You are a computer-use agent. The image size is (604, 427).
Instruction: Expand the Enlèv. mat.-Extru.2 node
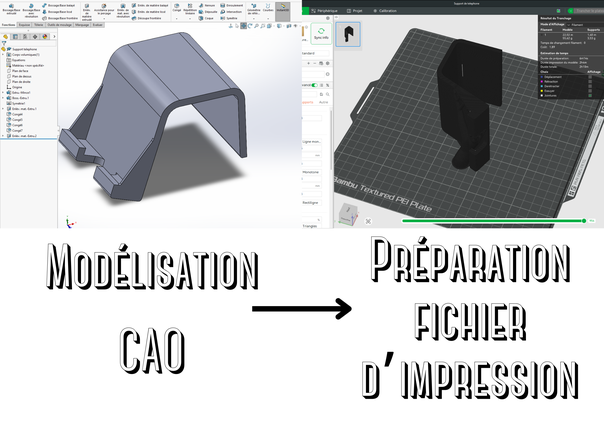(x=3, y=136)
